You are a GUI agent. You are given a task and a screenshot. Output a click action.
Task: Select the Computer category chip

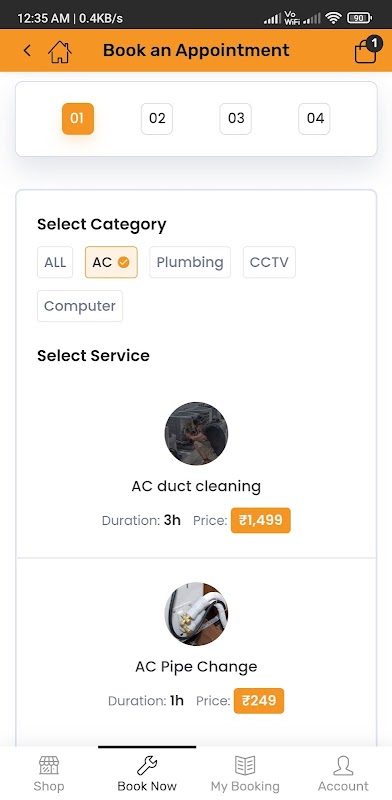(x=80, y=306)
